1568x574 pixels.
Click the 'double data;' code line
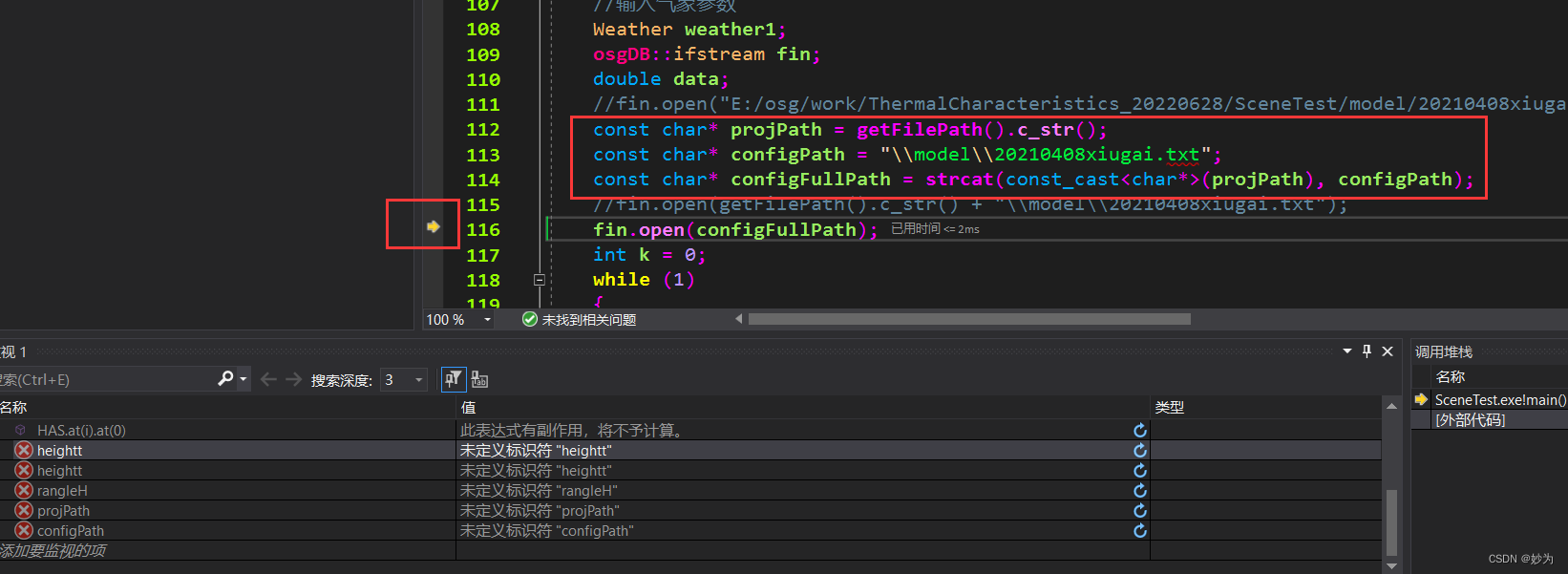(x=661, y=79)
